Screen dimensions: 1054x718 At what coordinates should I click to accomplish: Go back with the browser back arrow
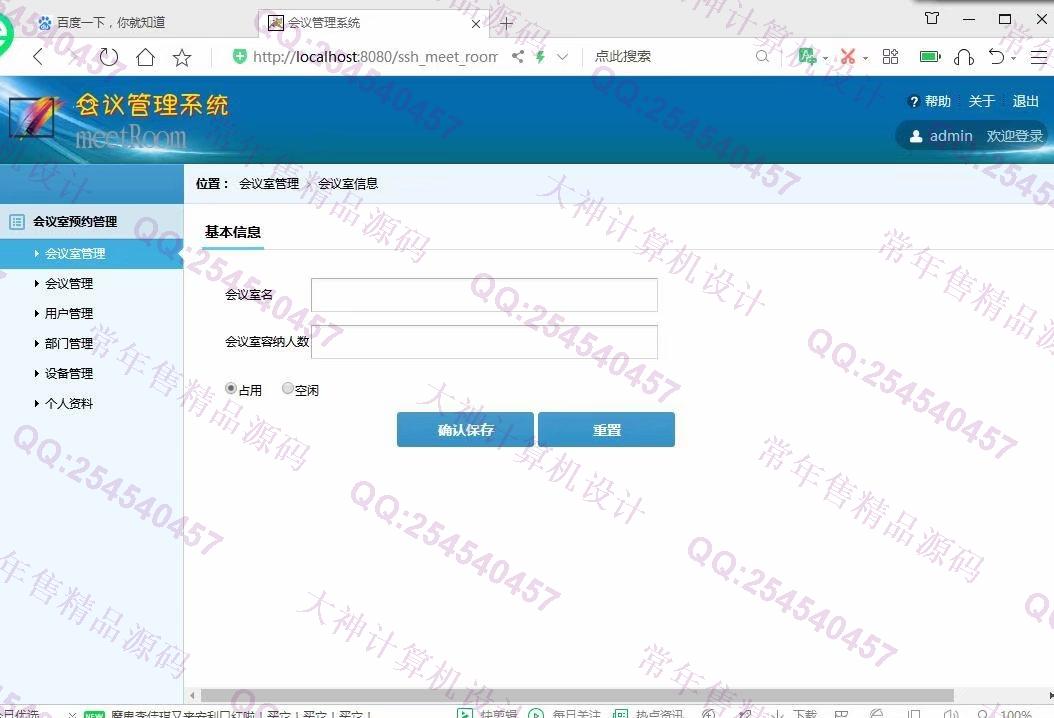[38, 57]
